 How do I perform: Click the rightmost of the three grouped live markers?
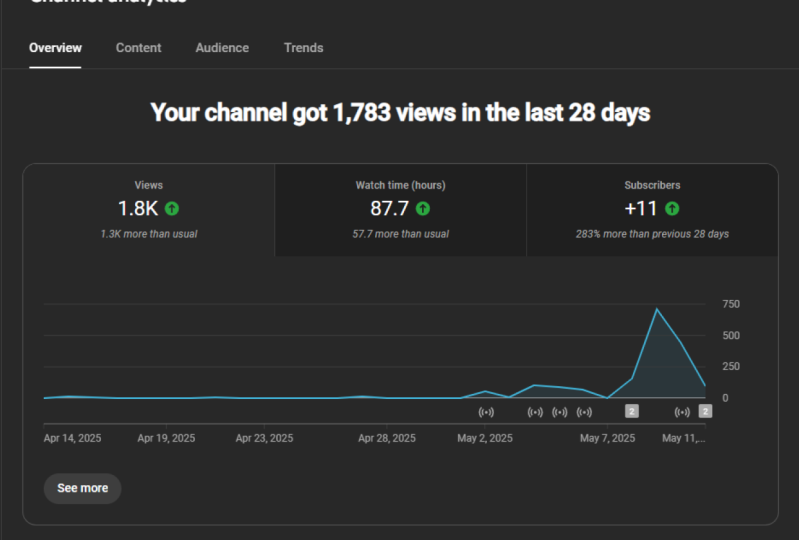click(584, 412)
